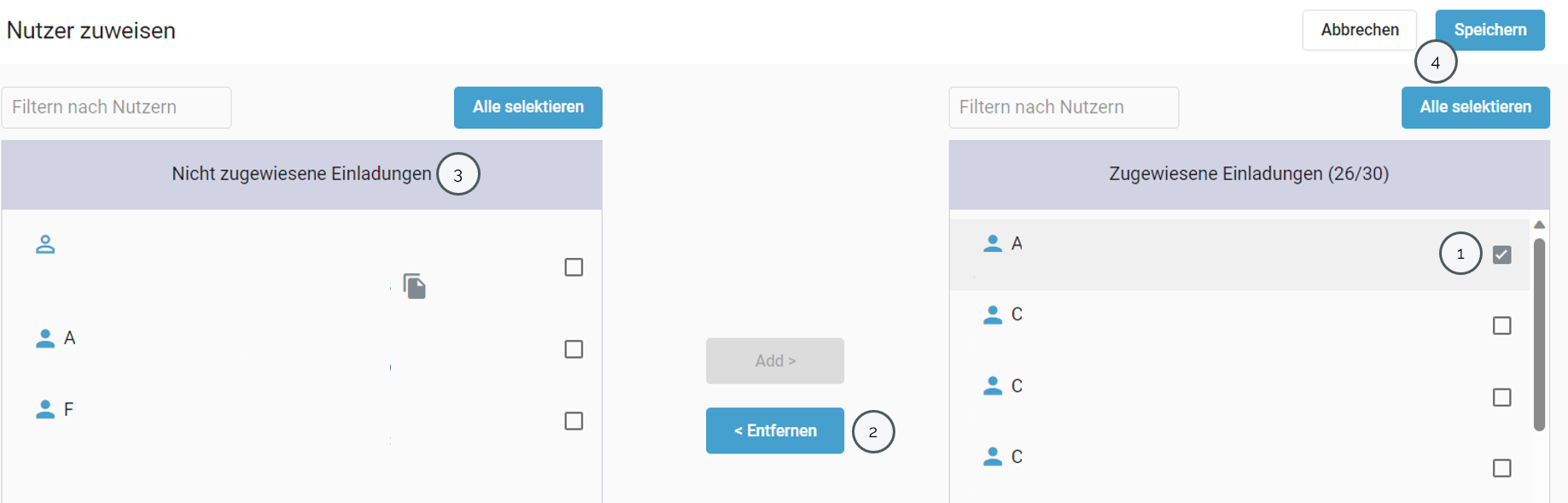Click user icon of third C in assigned list
The width and height of the screenshot is (1568, 503).
click(993, 457)
